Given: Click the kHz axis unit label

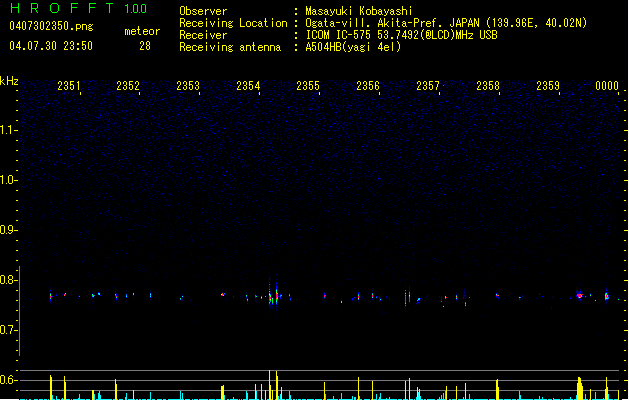Looking at the screenshot, I should pos(9,81).
